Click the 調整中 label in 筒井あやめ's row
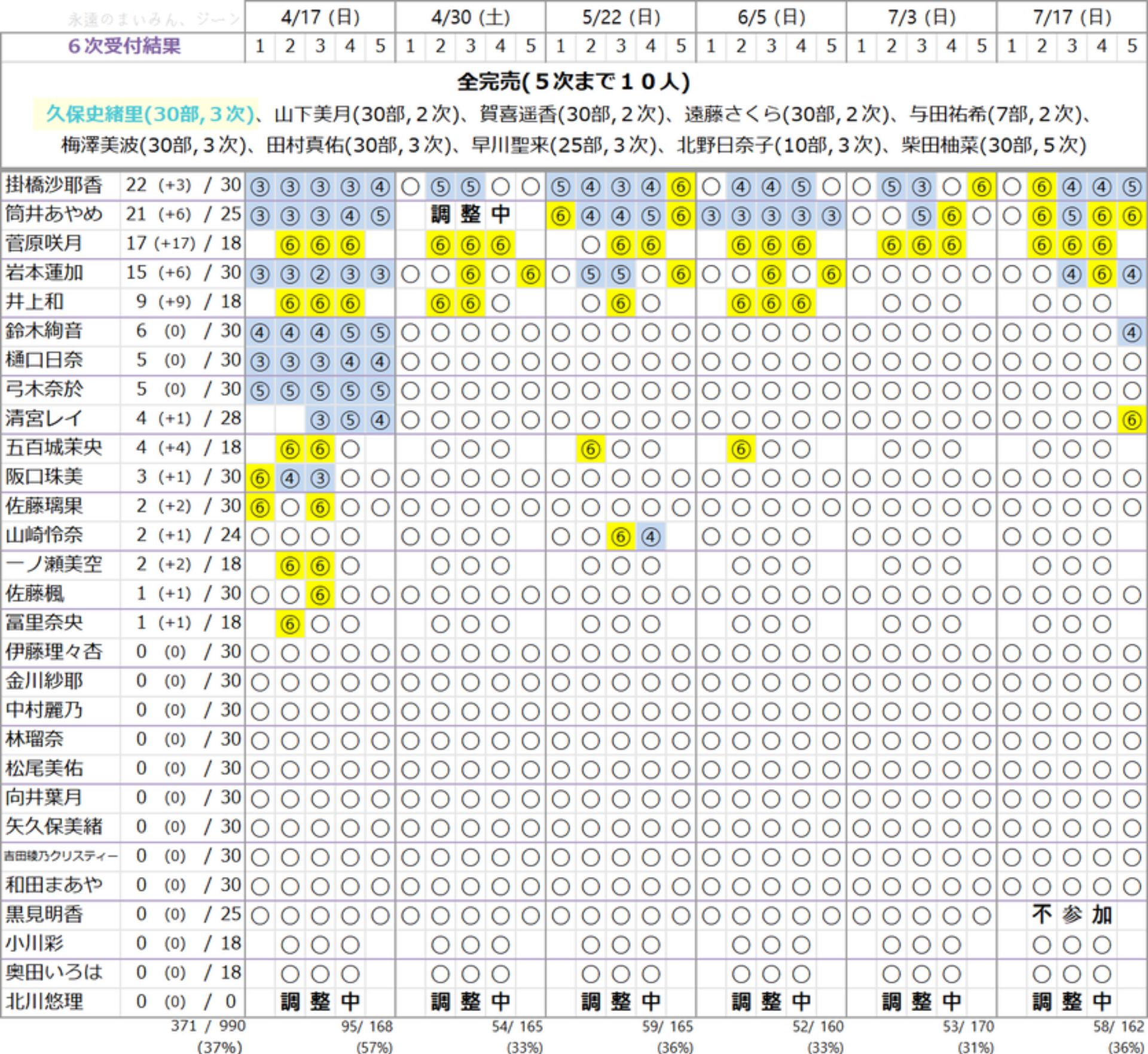The height and width of the screenshot is (1054, 1148). pyautogui.click(x=471, y=215)
